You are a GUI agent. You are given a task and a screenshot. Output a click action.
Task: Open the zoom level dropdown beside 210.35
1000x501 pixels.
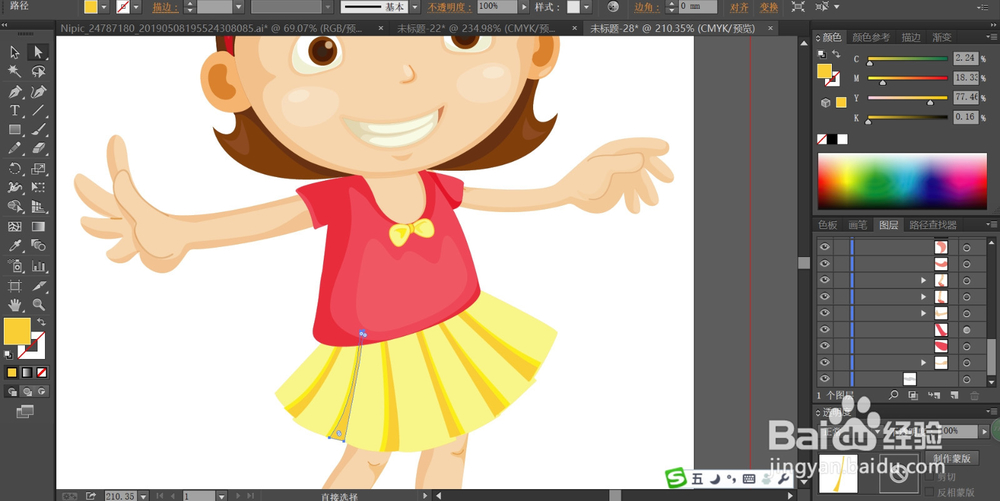pos(143,496)
